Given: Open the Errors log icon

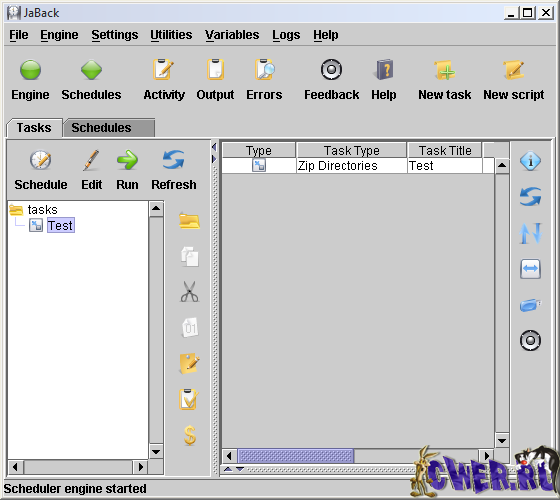Looking at the screenshot, I should click(264, 70).
